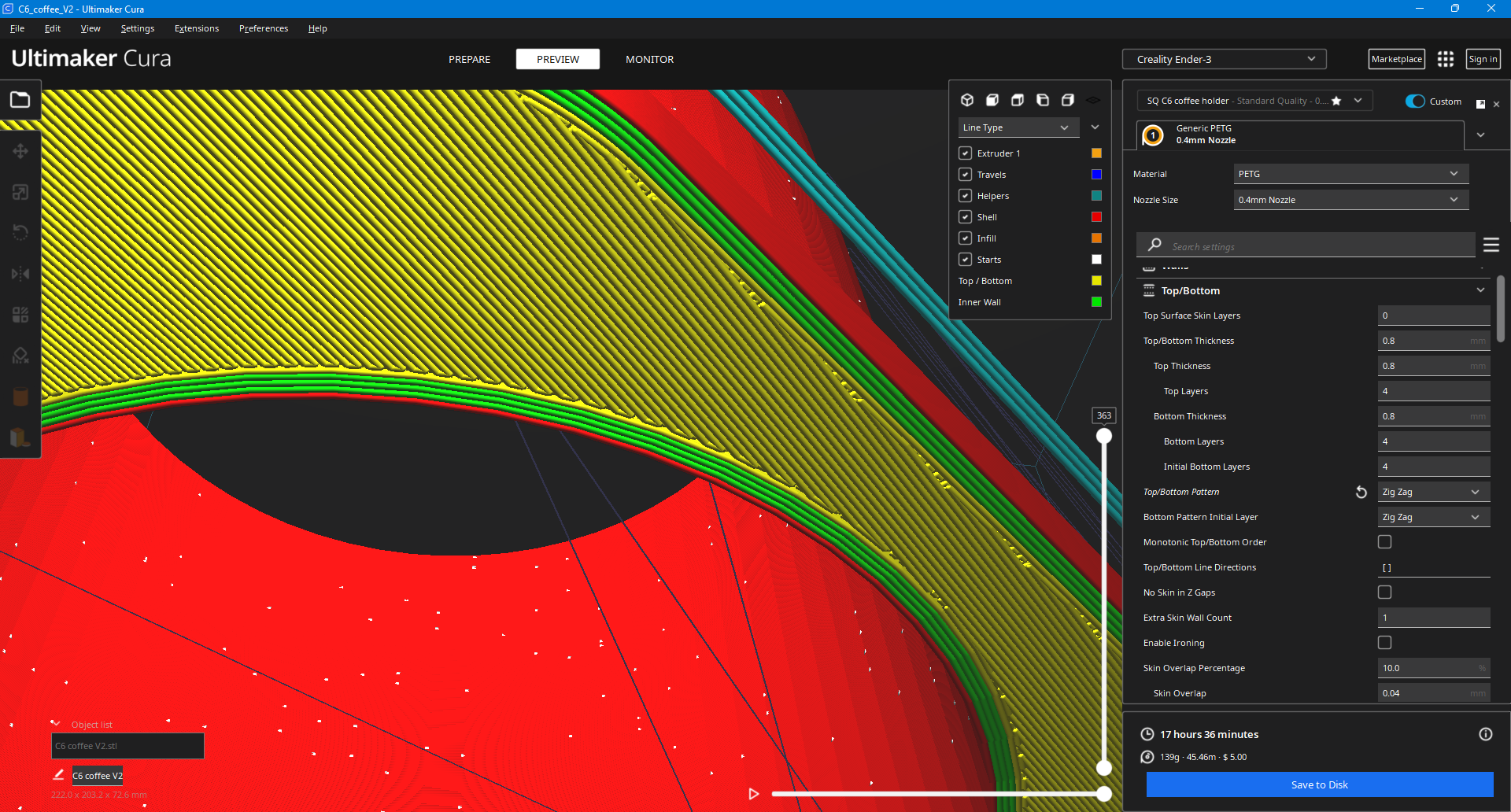Click Save to Disk button
Image resolution: width=1511 pixels, height=812 pixels.
(x=1320, y=784)
